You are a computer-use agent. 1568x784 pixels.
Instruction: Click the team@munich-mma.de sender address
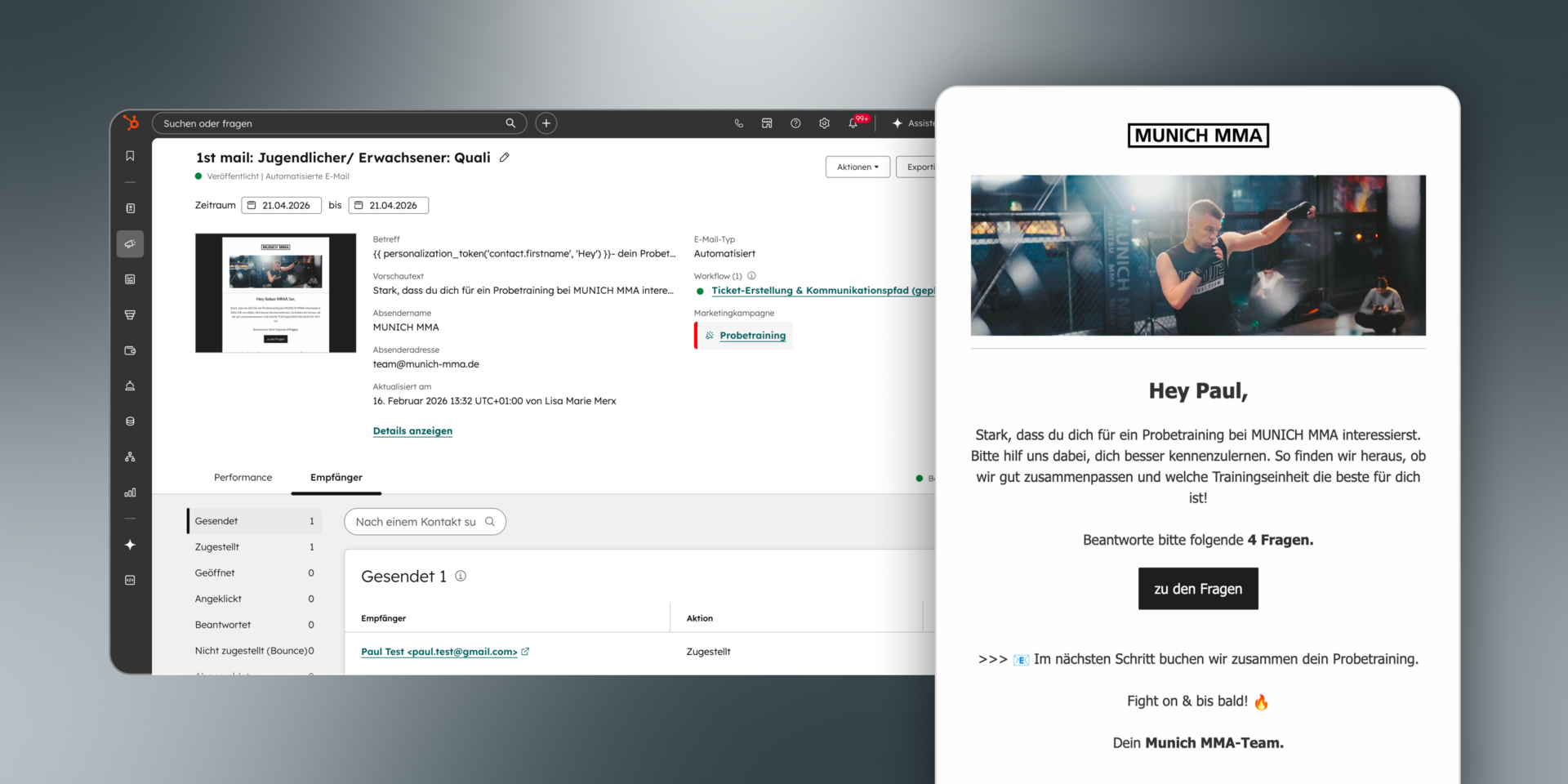[425, 364]
